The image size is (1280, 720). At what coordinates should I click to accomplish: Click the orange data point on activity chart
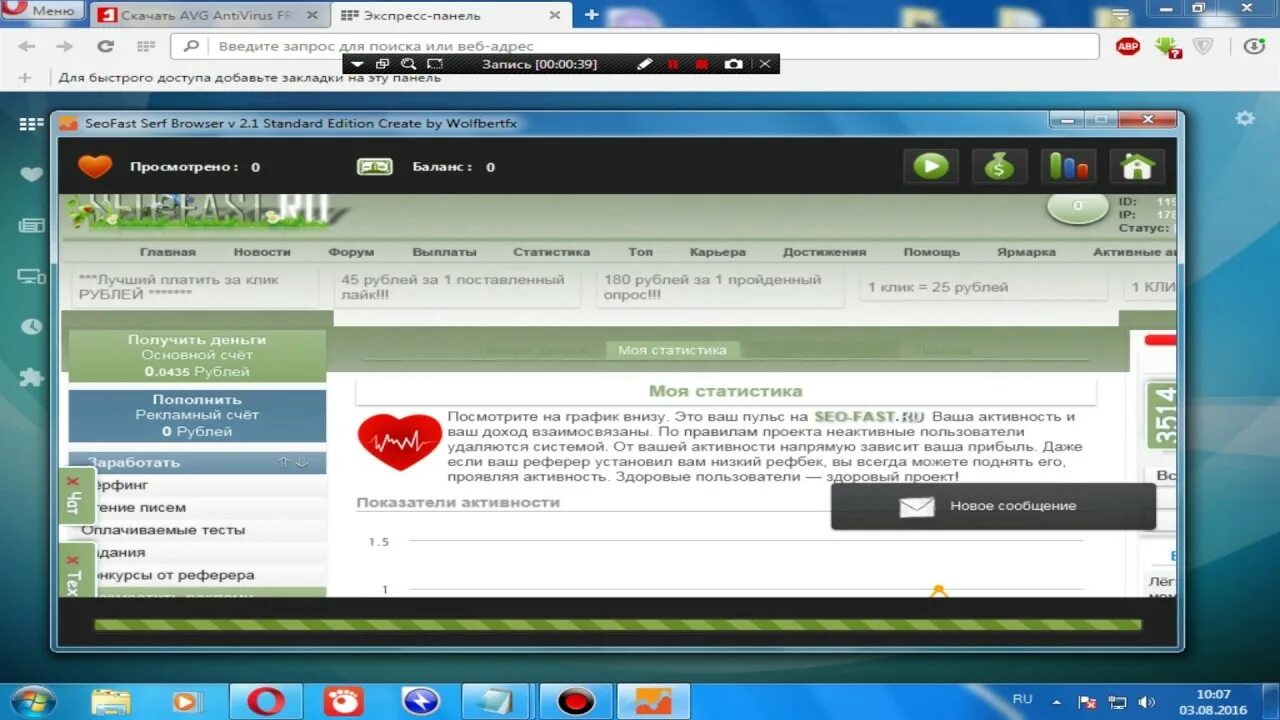(938, 590)
